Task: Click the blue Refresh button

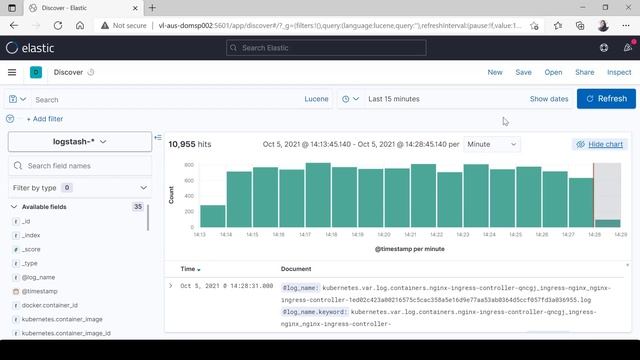Action: point(606,99)
